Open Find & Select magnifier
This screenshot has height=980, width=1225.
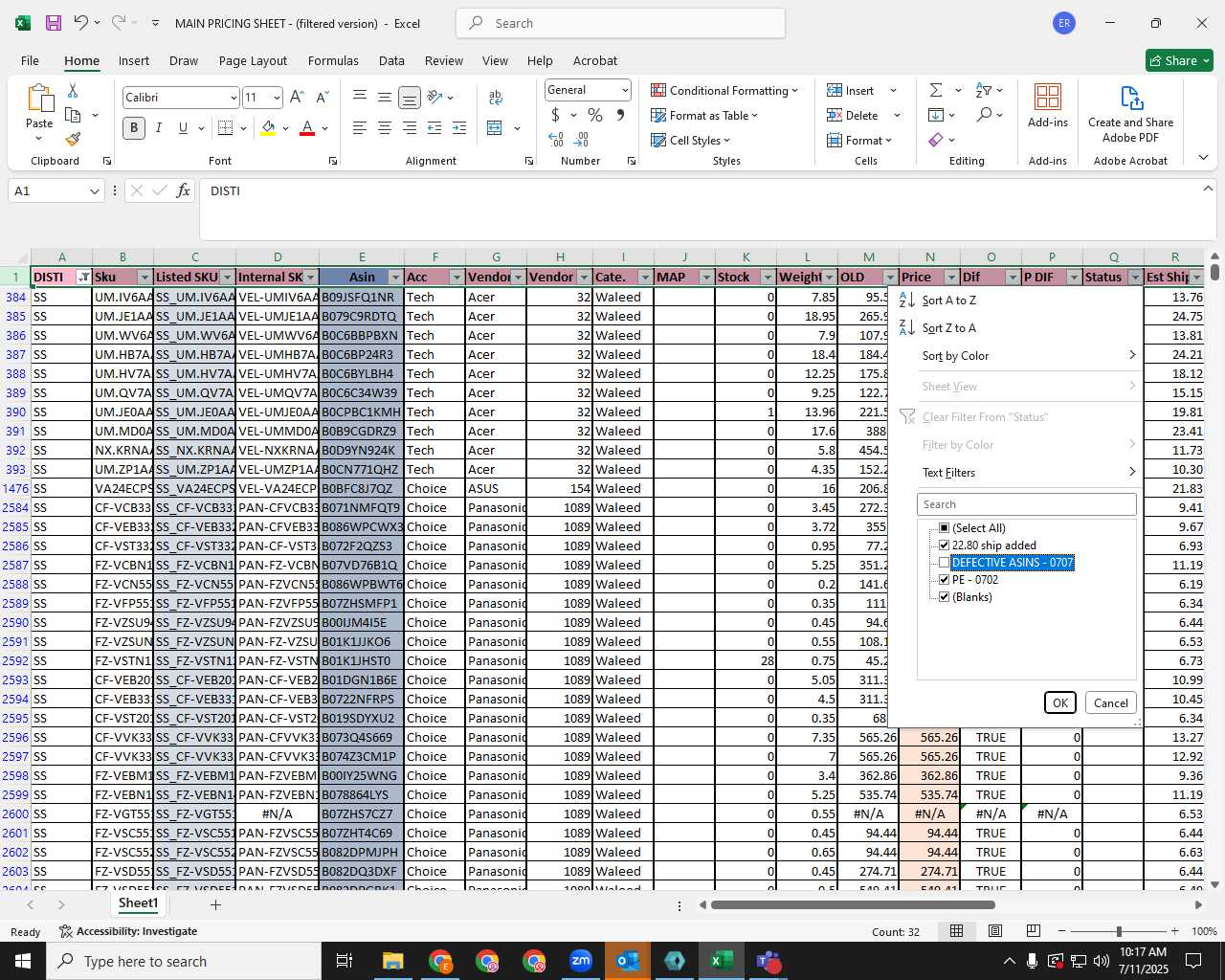pyautogui.click(x=984, y=115)
